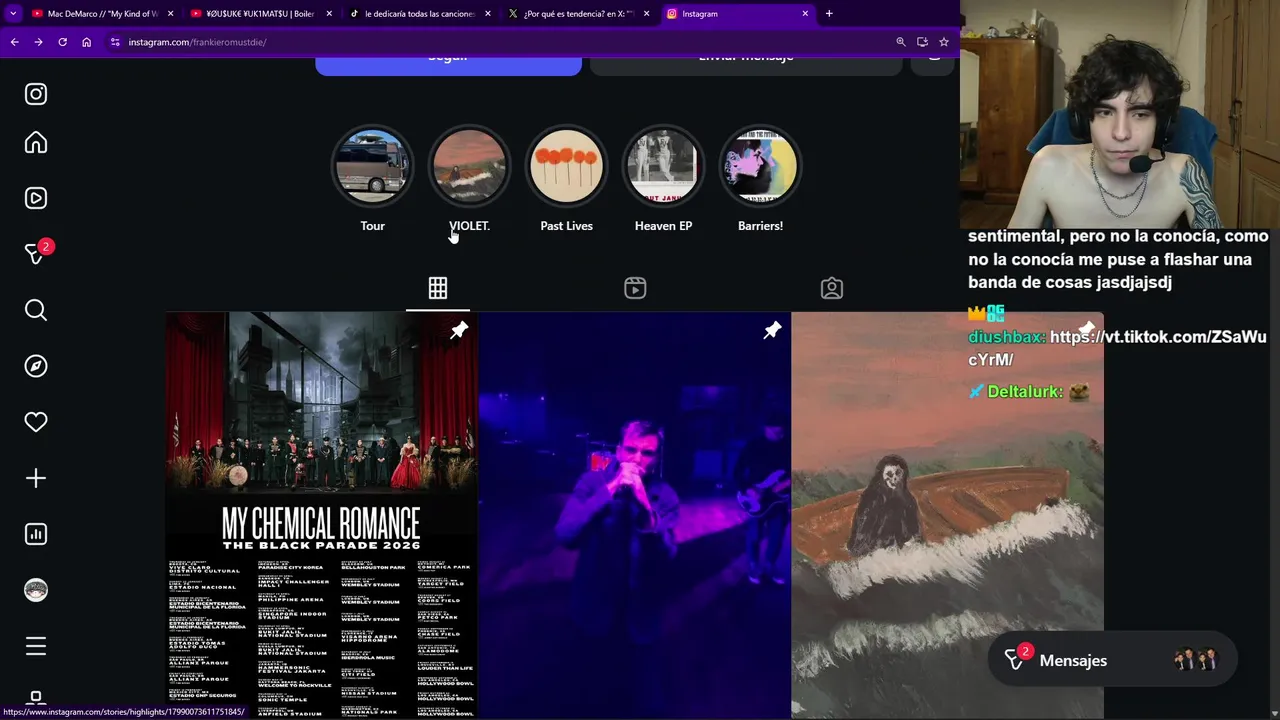The height and width of the screenshot is (720, 1280).
Task: Open Instagram search magnifier in sidebar
Action: [x=36, y=310]
